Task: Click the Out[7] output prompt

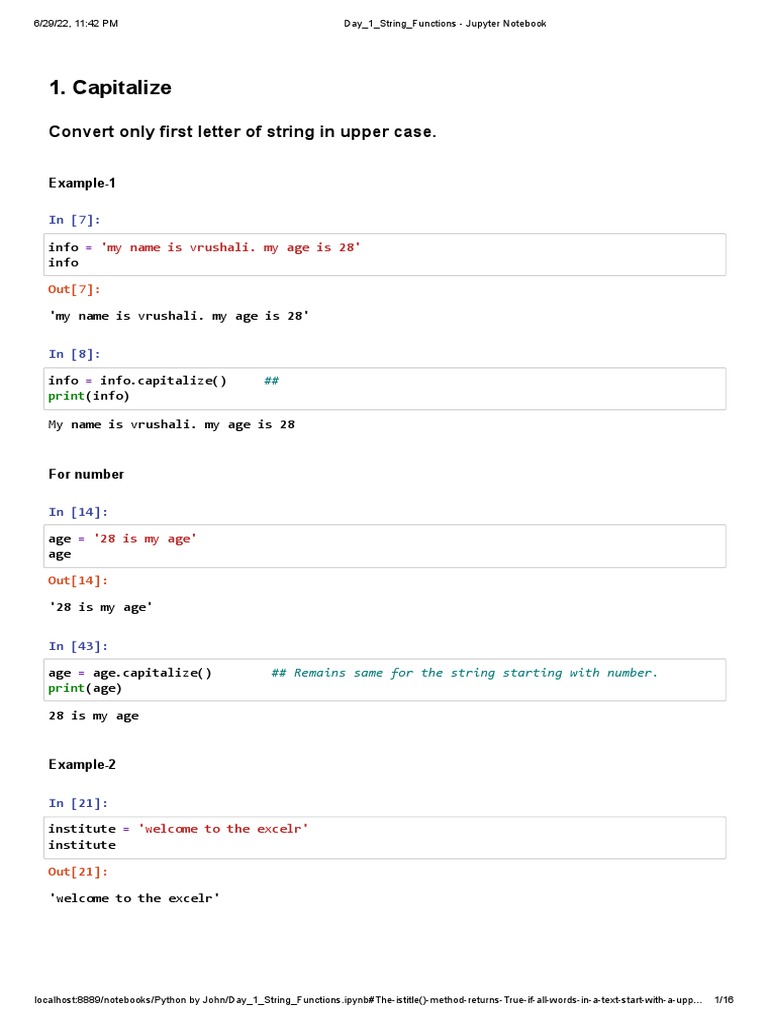Action: tap(74, 289)
